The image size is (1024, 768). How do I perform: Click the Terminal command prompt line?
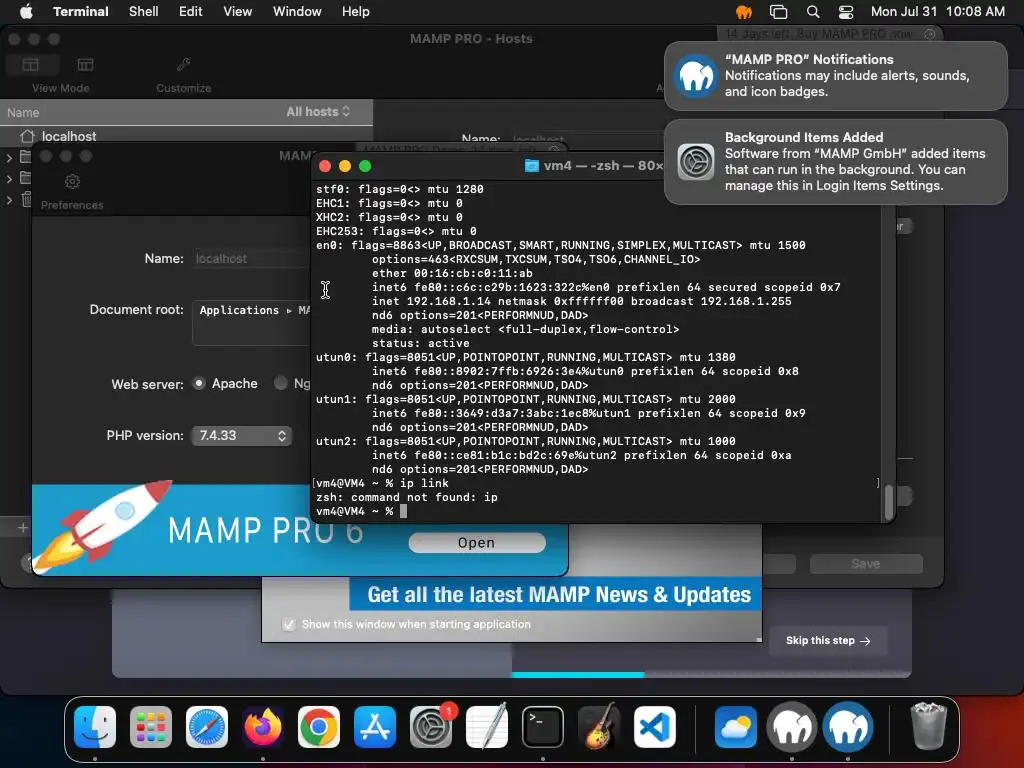click(x=598, y=511)
